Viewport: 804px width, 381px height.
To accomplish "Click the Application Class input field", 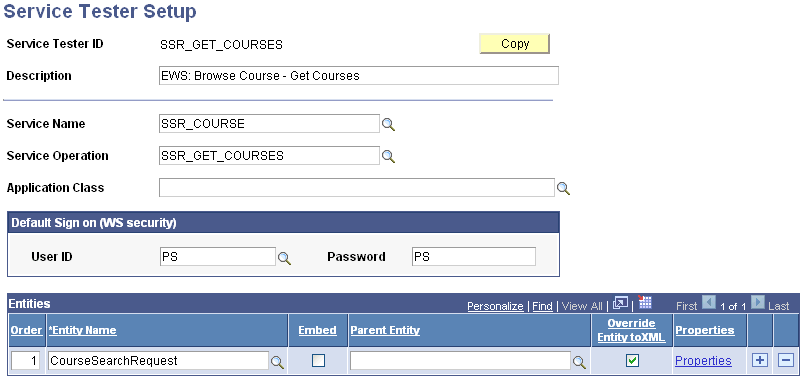I will click(x=357, y=188).
